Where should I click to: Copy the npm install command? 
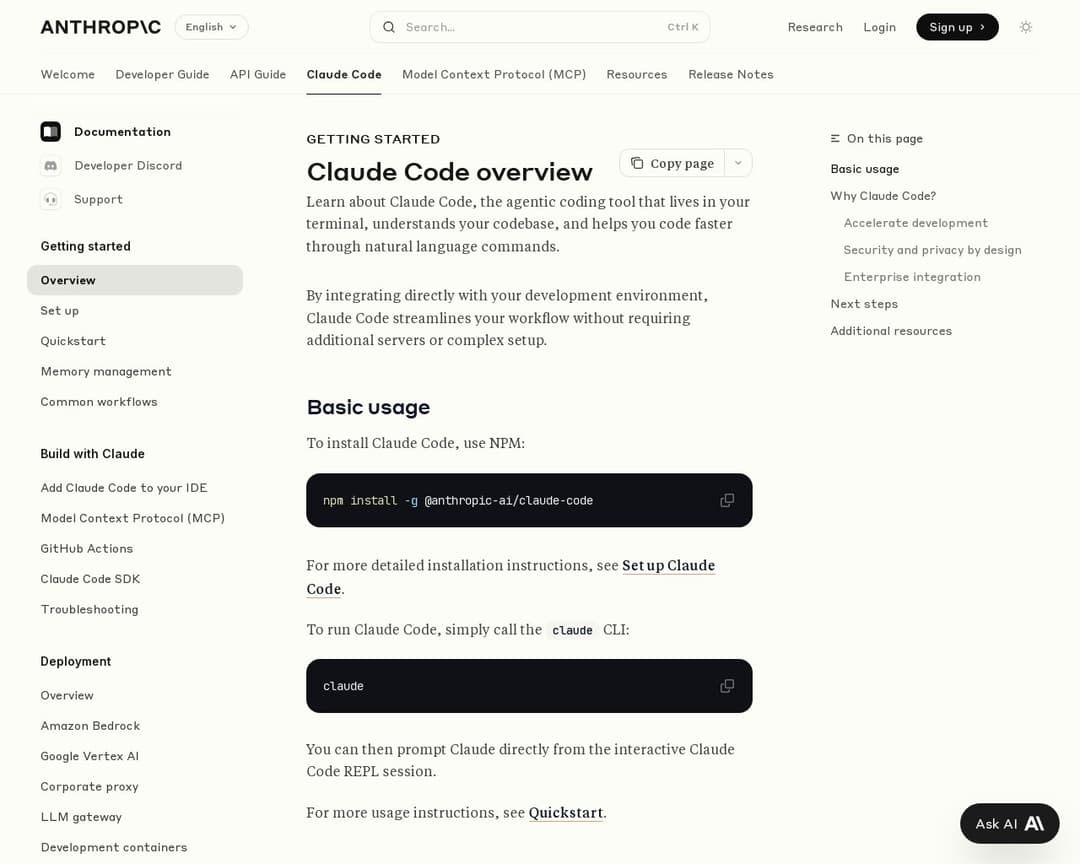coord(727,500)
